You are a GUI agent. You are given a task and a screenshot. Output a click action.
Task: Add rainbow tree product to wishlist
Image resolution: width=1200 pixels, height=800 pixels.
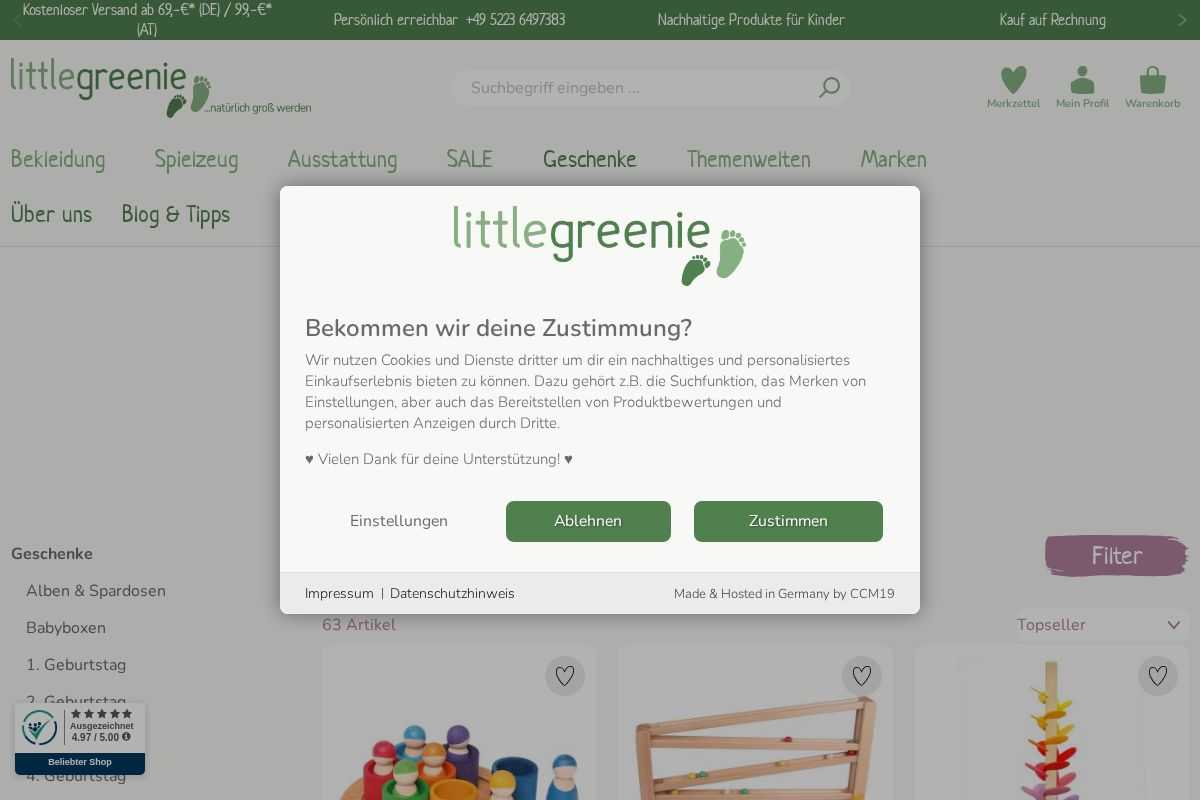tap(1158, 676)
